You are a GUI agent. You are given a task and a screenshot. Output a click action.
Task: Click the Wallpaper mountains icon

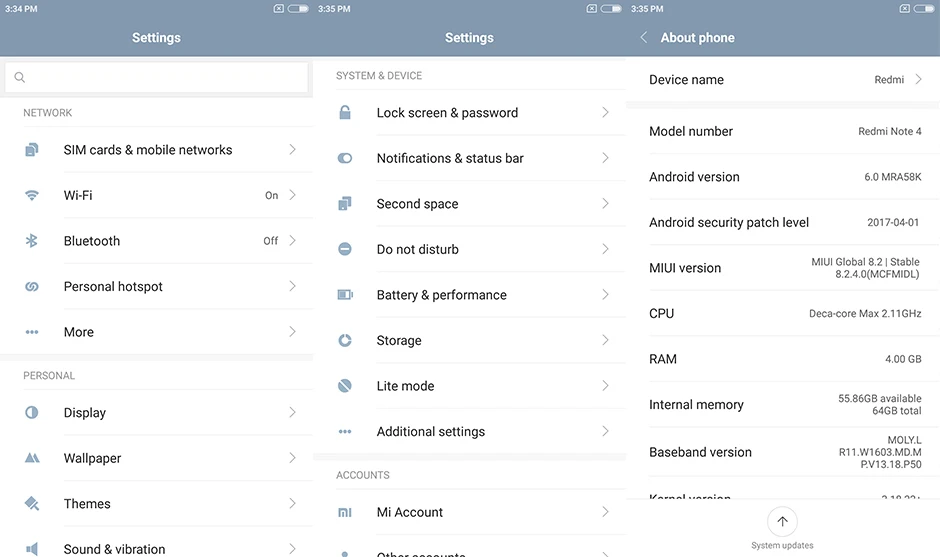(x=32, y=458)
